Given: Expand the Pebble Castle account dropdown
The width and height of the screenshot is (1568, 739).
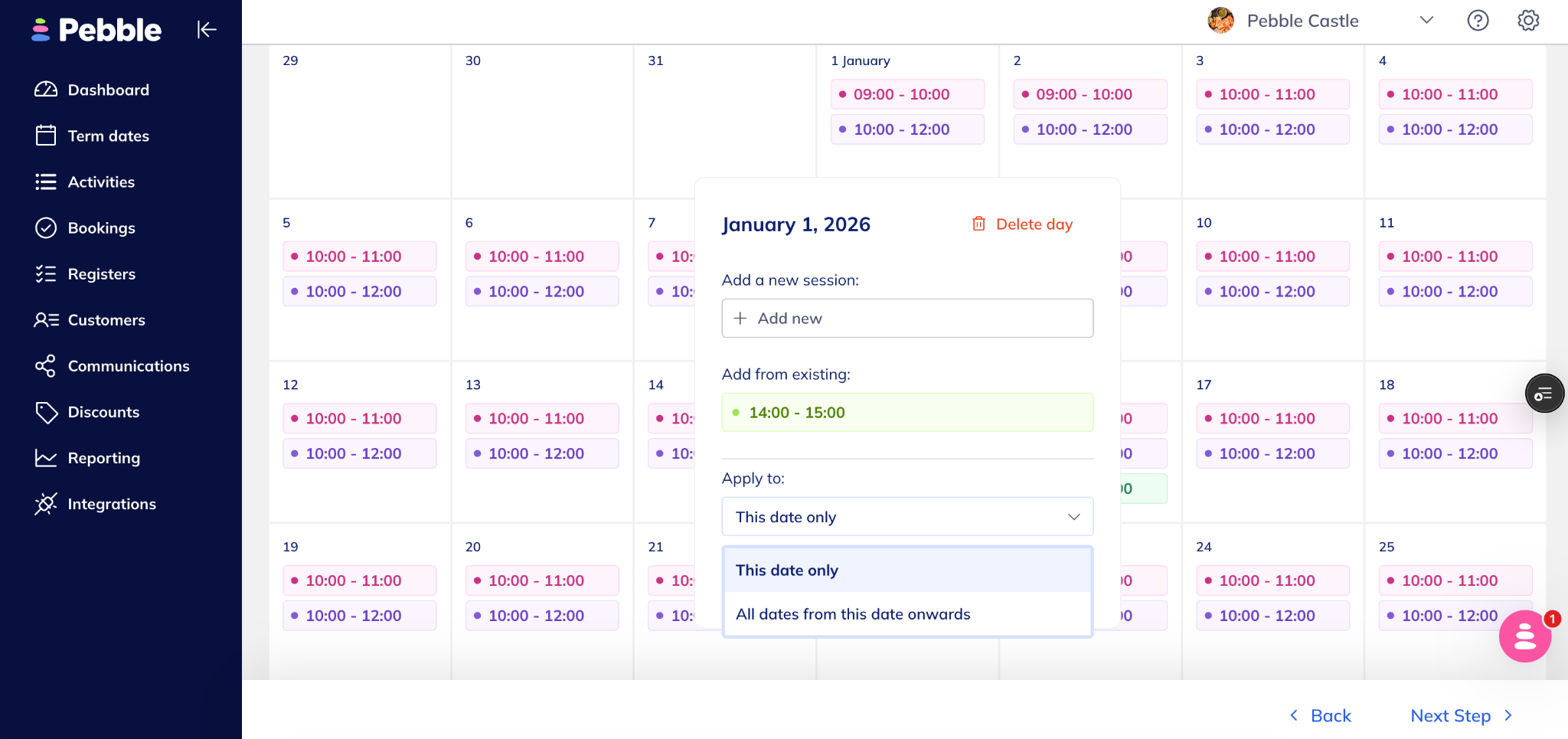Looking at the screenshot, I should (1426, 21).
